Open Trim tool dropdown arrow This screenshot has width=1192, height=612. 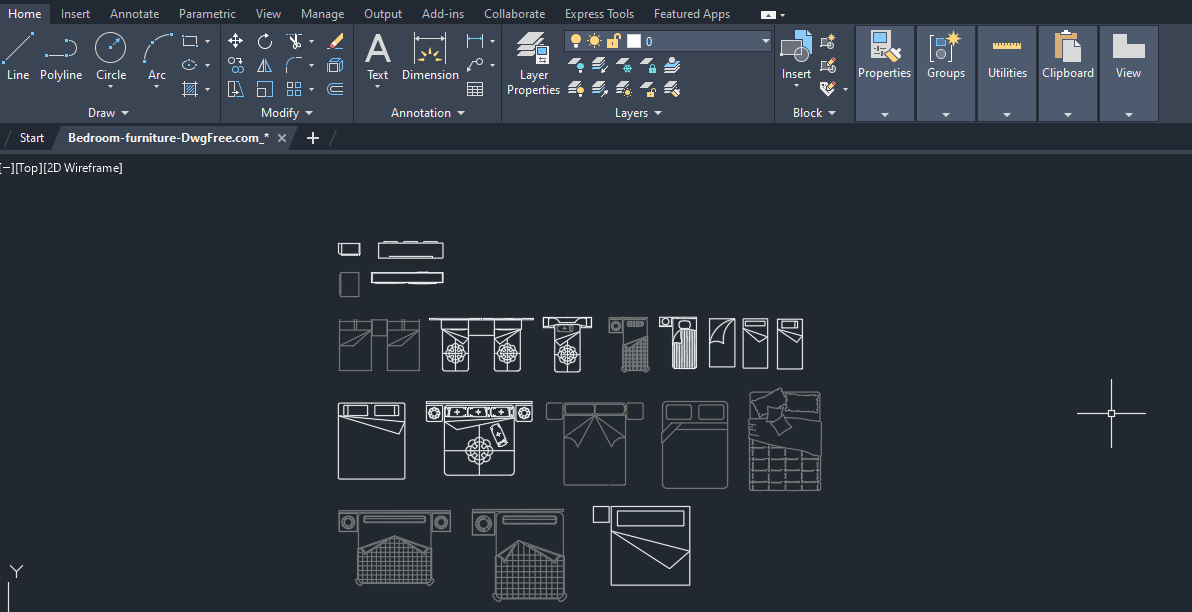pyautogui.click(x=311, y=42)
